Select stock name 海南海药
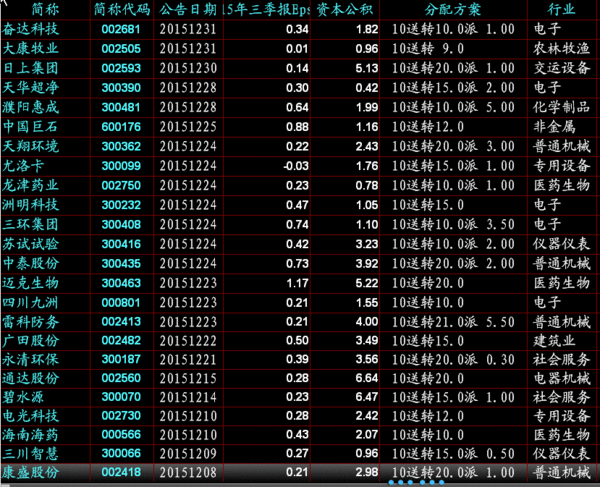600x487 pixels. tap(30, 435)
